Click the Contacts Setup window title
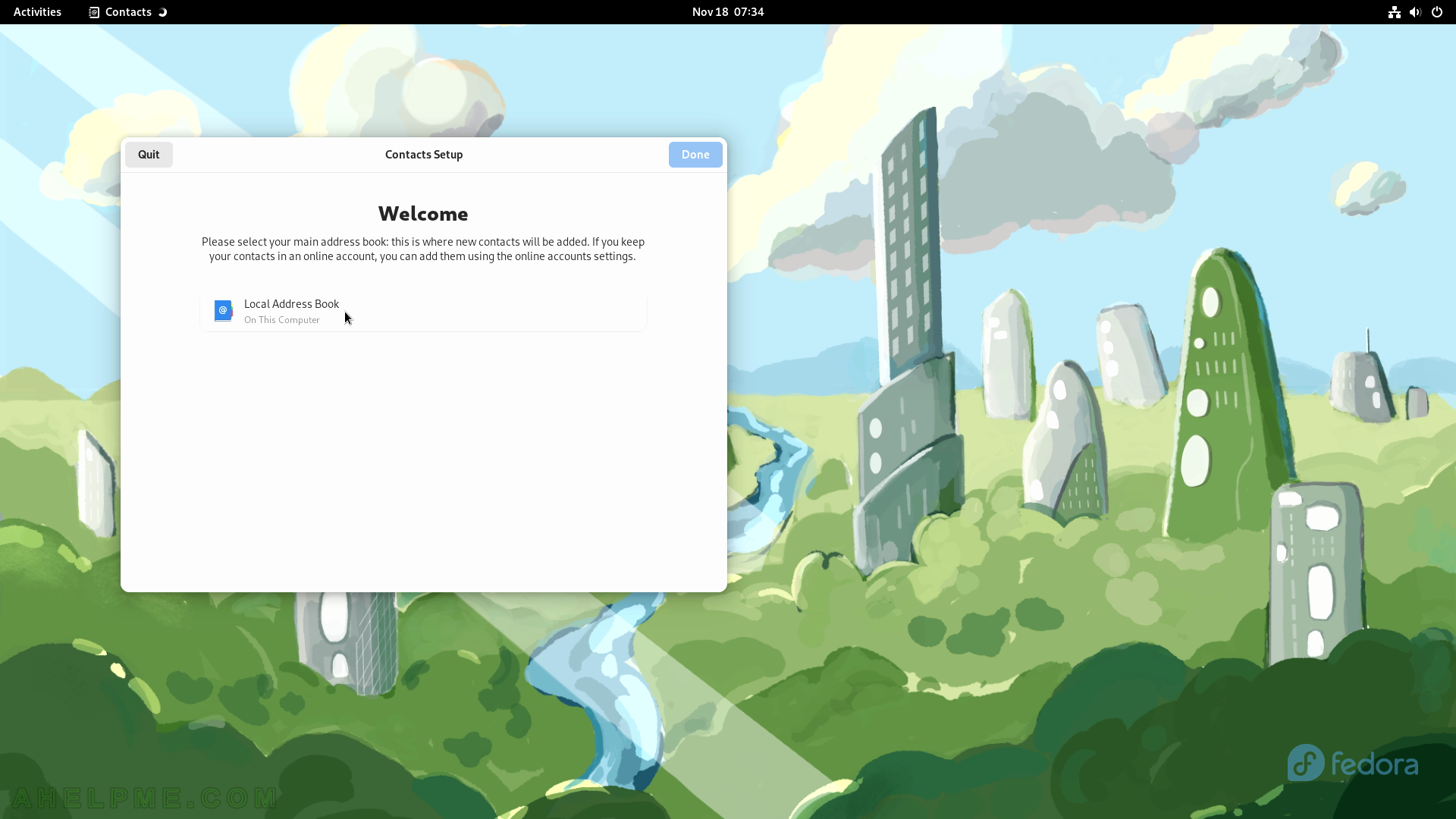Viewport: 1456px width, 819px height. tap(424, 155)
